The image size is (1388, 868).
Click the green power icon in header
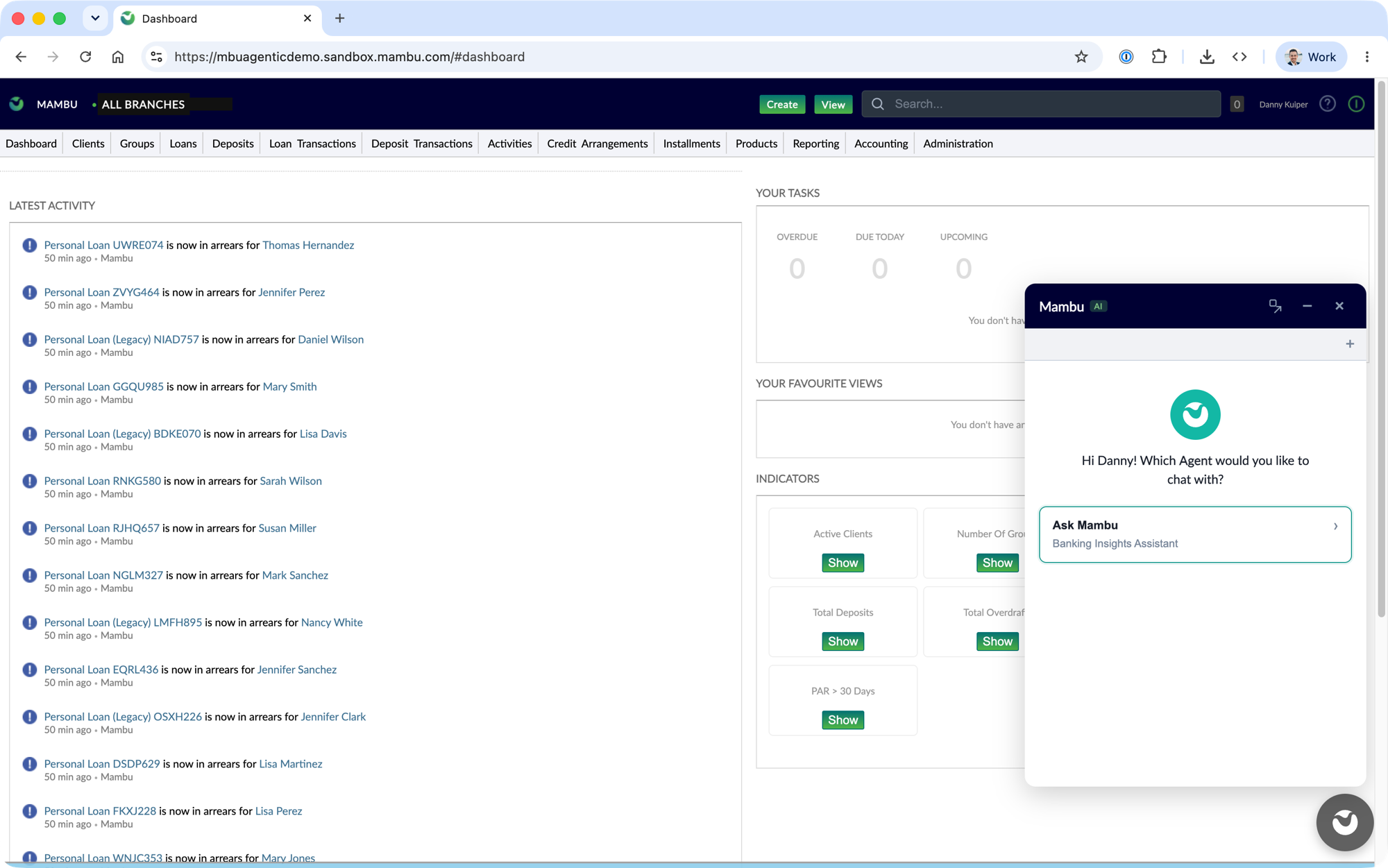(1356, 104)
